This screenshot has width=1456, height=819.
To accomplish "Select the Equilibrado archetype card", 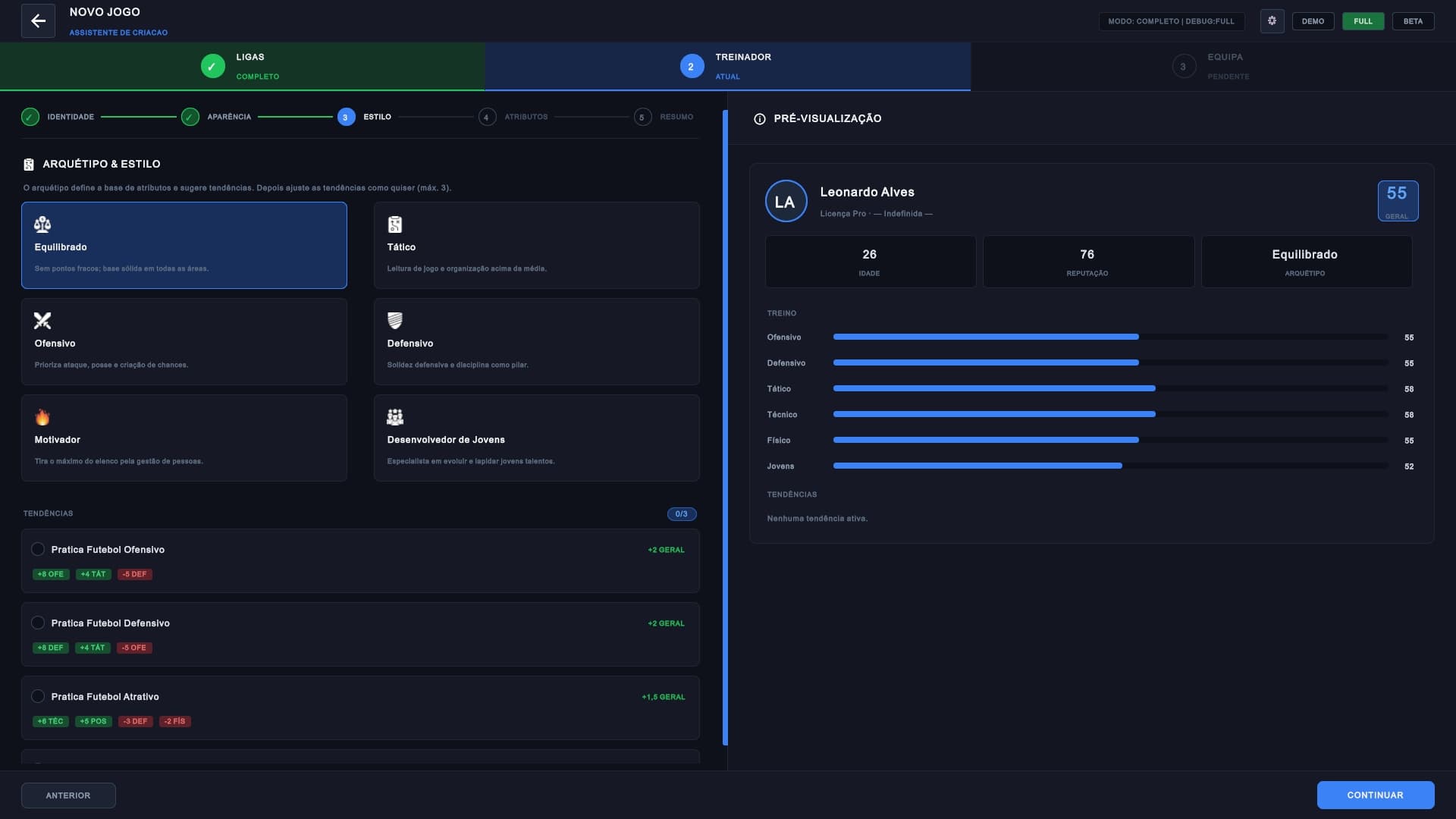I will pos(184,245).
